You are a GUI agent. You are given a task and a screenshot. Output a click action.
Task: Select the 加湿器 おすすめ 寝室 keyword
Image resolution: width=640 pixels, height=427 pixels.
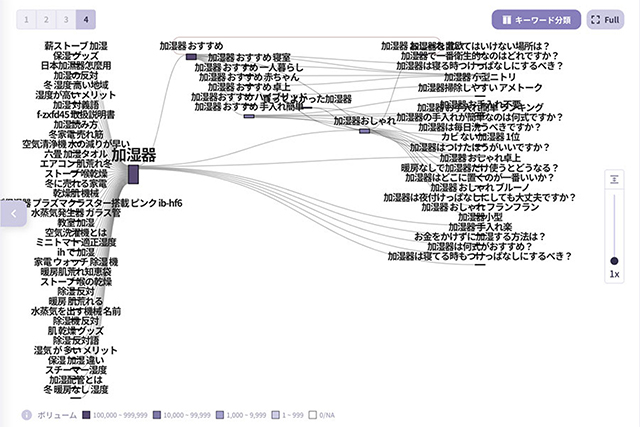click(250, 58)
